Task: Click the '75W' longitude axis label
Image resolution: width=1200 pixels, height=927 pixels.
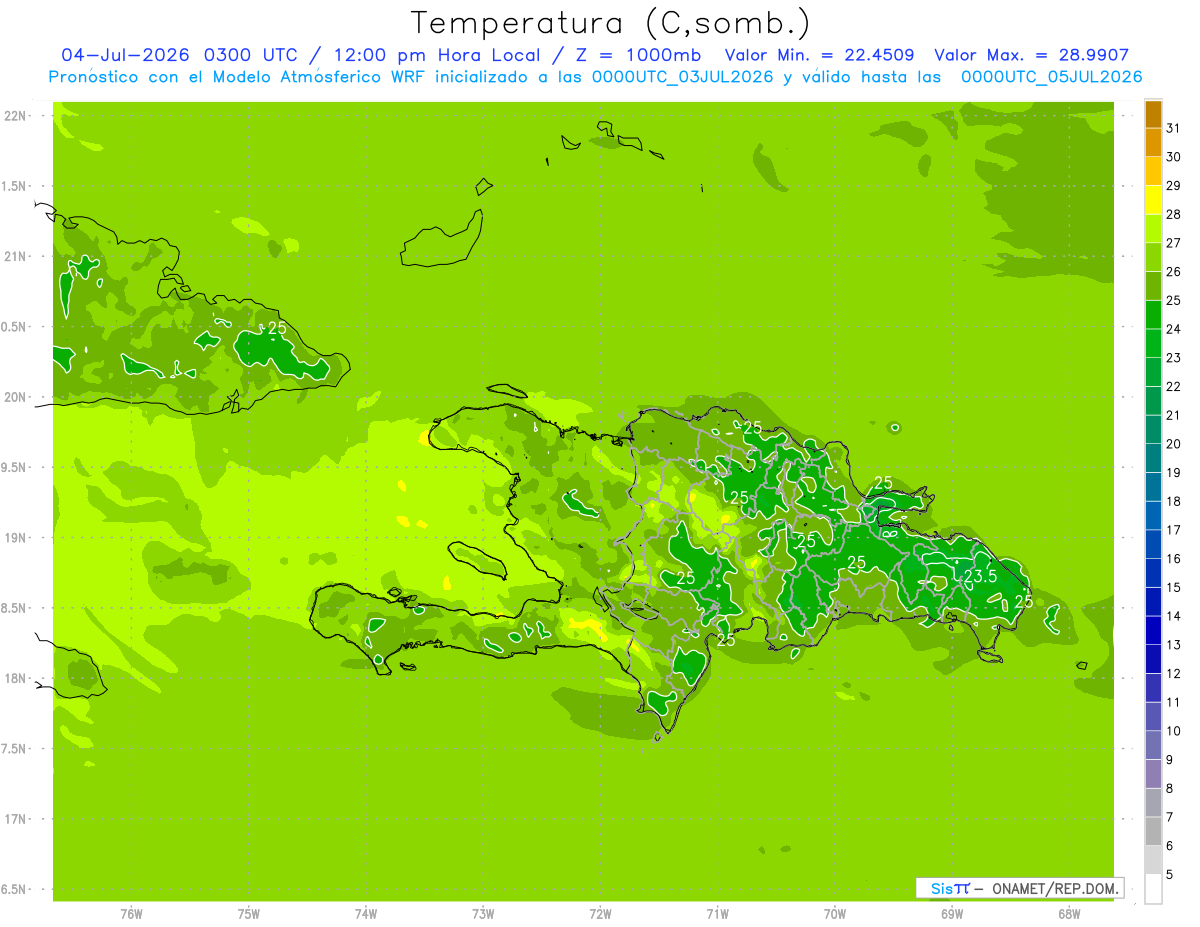Action: (x=249, y=914)
